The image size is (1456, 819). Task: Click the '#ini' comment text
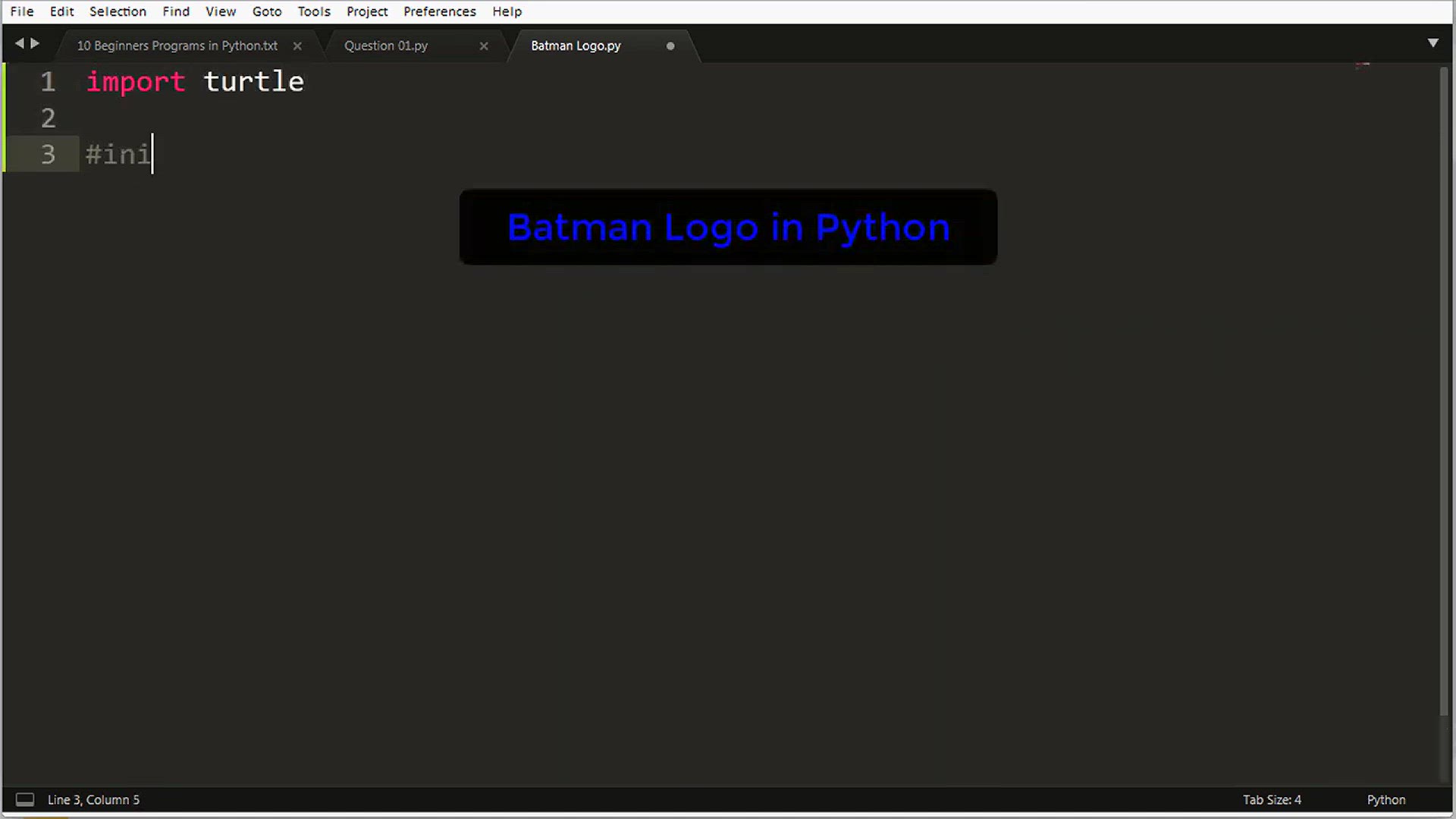pos(118,154)
